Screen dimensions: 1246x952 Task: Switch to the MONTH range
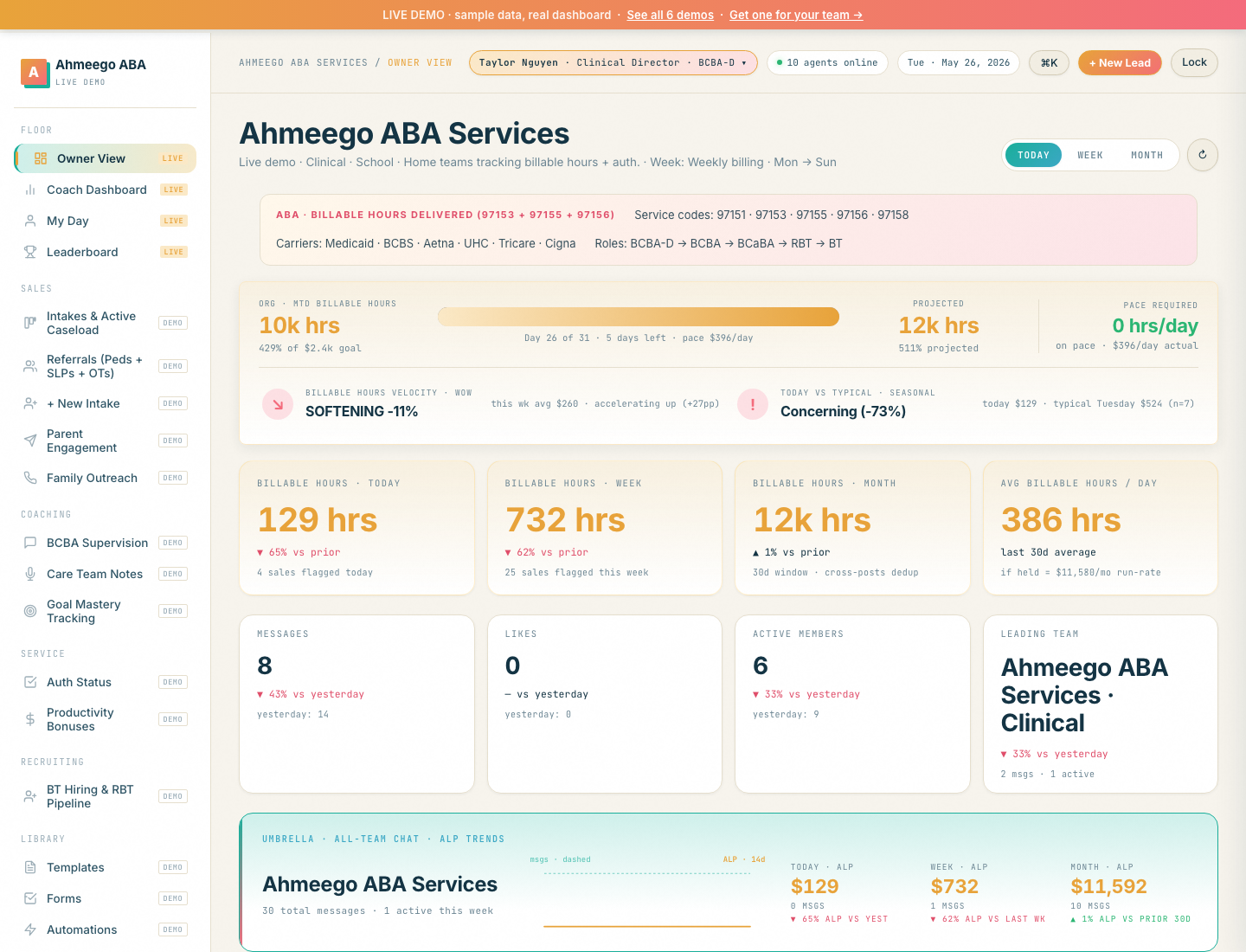[x=1146, y=155]
